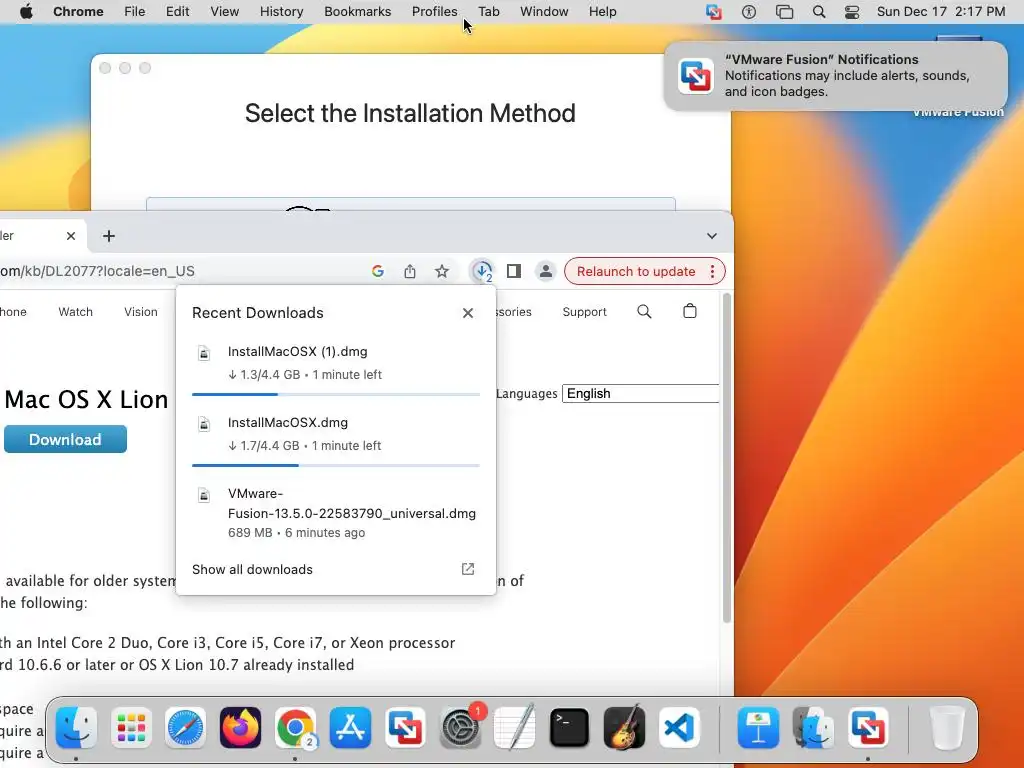Open Control Center in menu bar

tap(852, 12)
